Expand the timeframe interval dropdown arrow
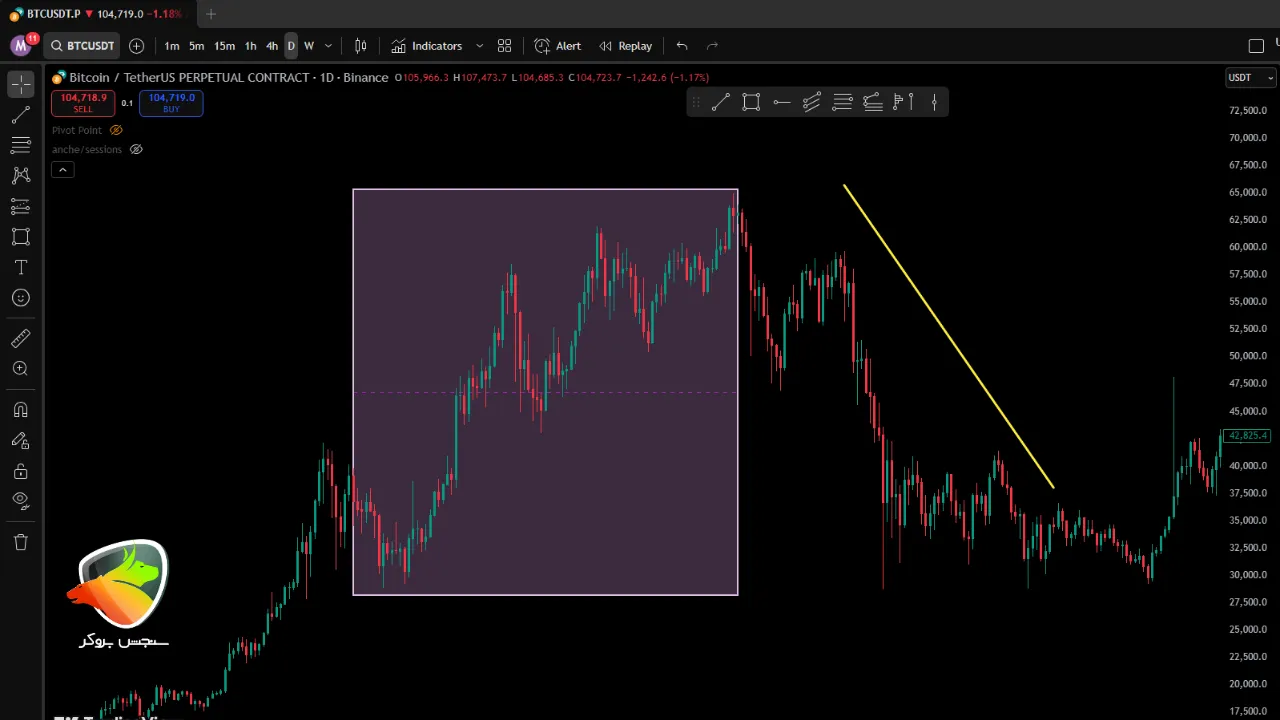1280x720 pixels. coord(328,46)
